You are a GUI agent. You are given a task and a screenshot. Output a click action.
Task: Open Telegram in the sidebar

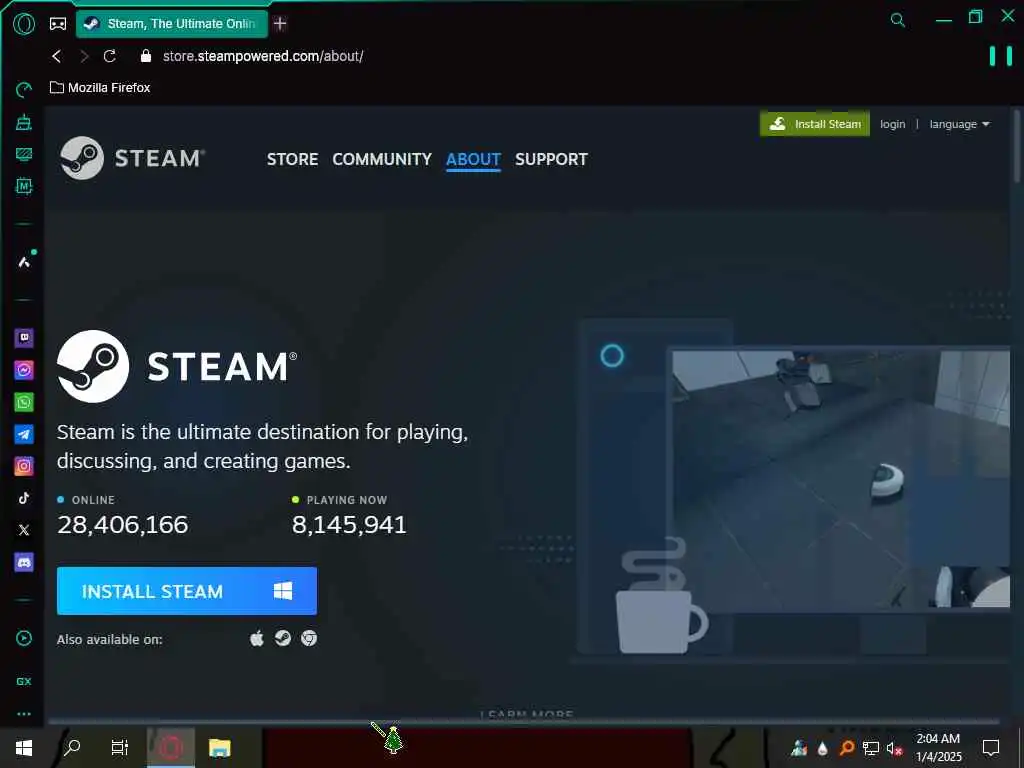[24, 434]
